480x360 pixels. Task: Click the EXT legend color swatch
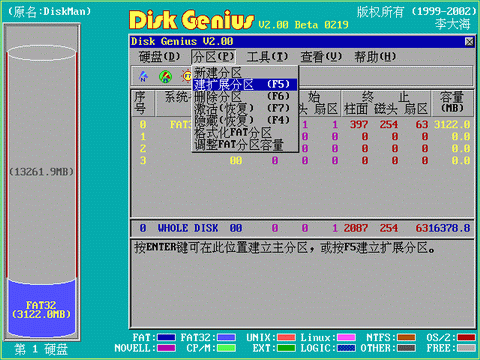coord(286,348)
